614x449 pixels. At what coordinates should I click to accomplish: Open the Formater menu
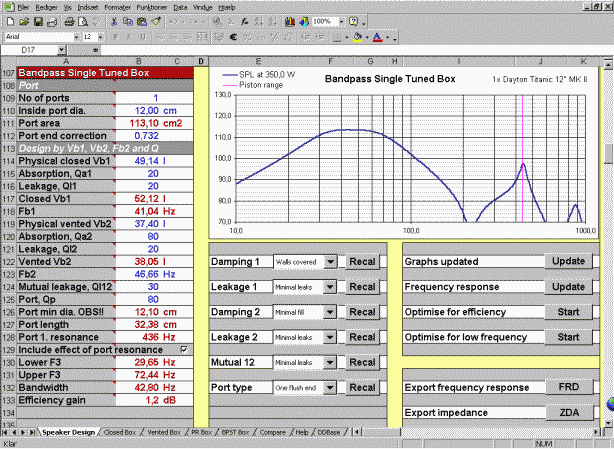[x=117, y=7]
